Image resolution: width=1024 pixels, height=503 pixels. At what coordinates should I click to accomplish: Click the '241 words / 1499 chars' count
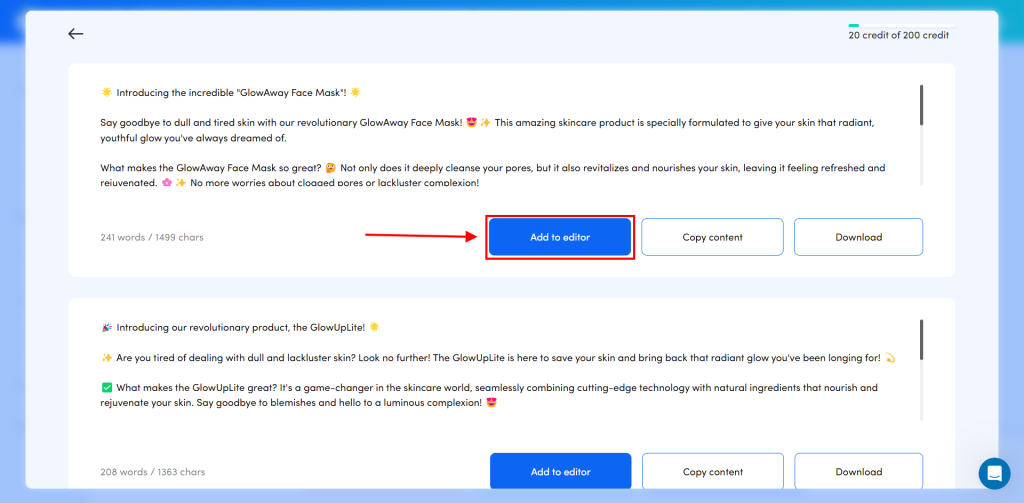(x=152, y=237)
